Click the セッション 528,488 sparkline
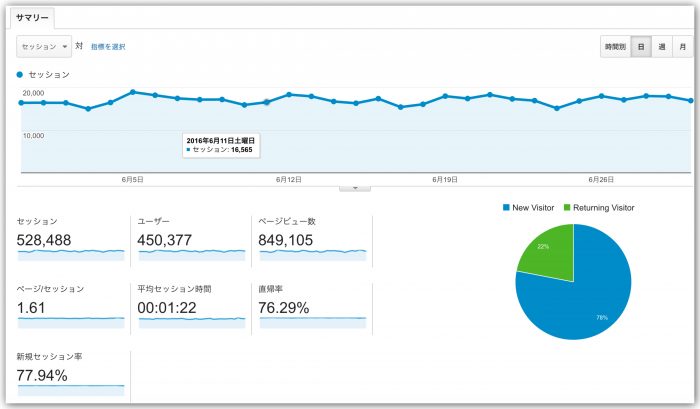 tap(70, 254)
